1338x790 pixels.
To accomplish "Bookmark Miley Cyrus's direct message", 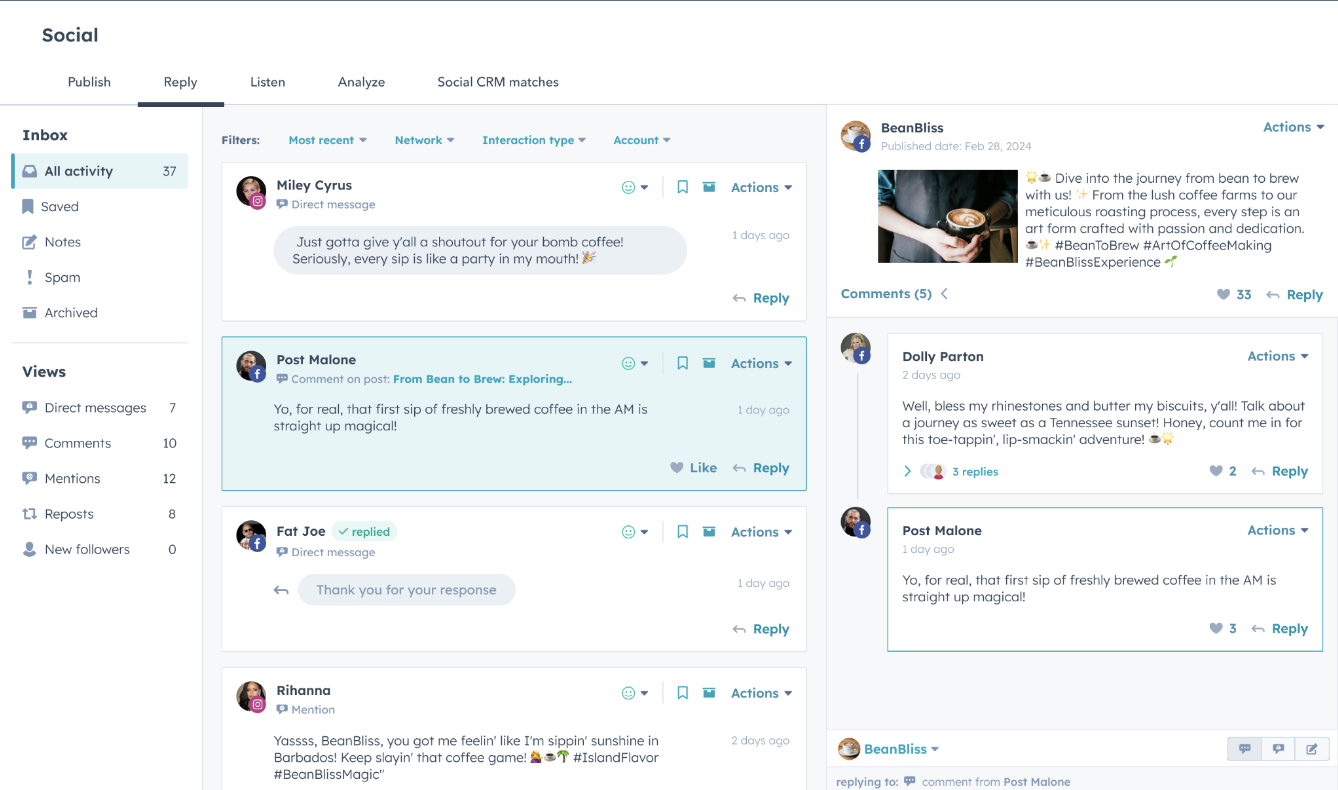I will pos(682,187).
